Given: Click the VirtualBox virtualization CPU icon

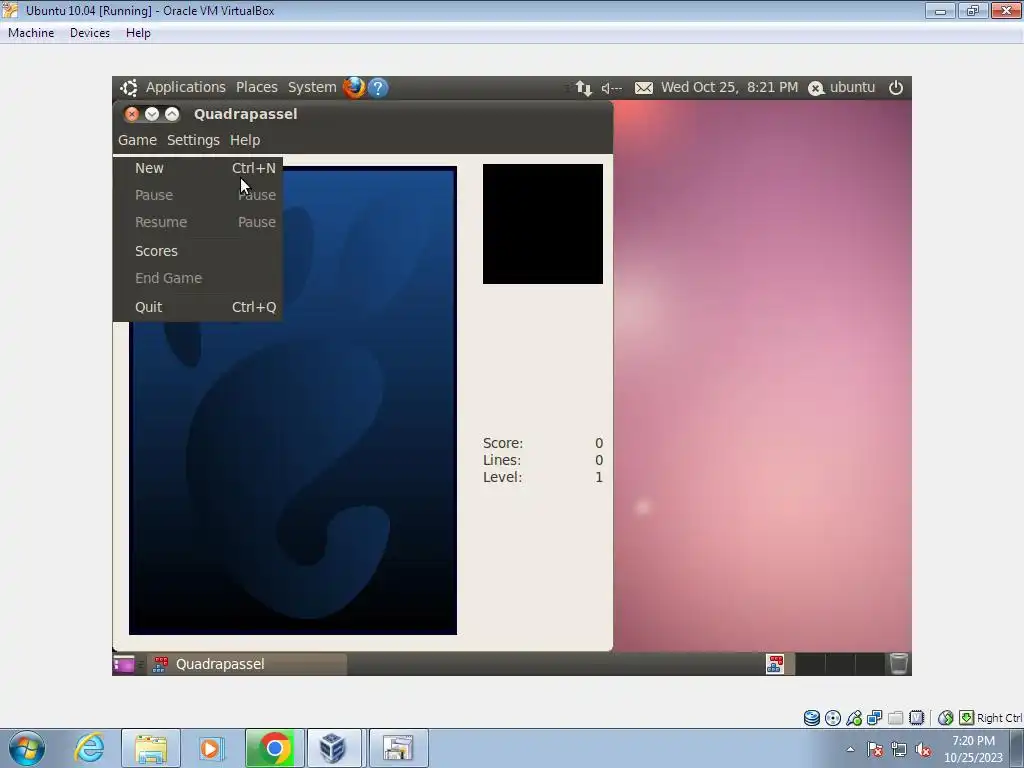Looking at the screenshot, I should (916, 718).
